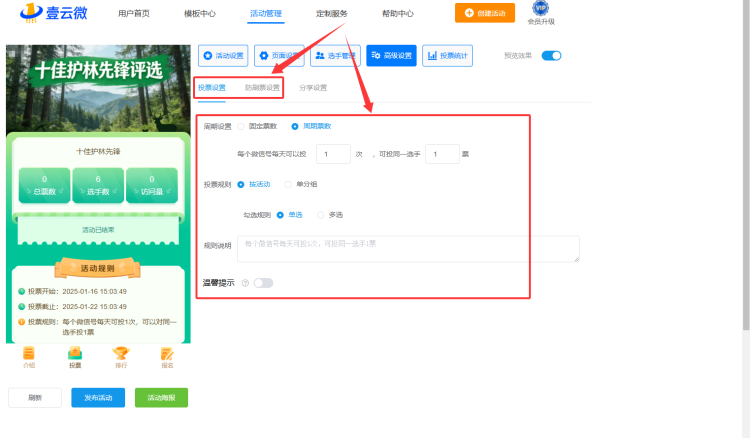Open 选手管理 toolbar button
Image resolution: width=750 pixels, height=438 pixels.
click(335, 55)
